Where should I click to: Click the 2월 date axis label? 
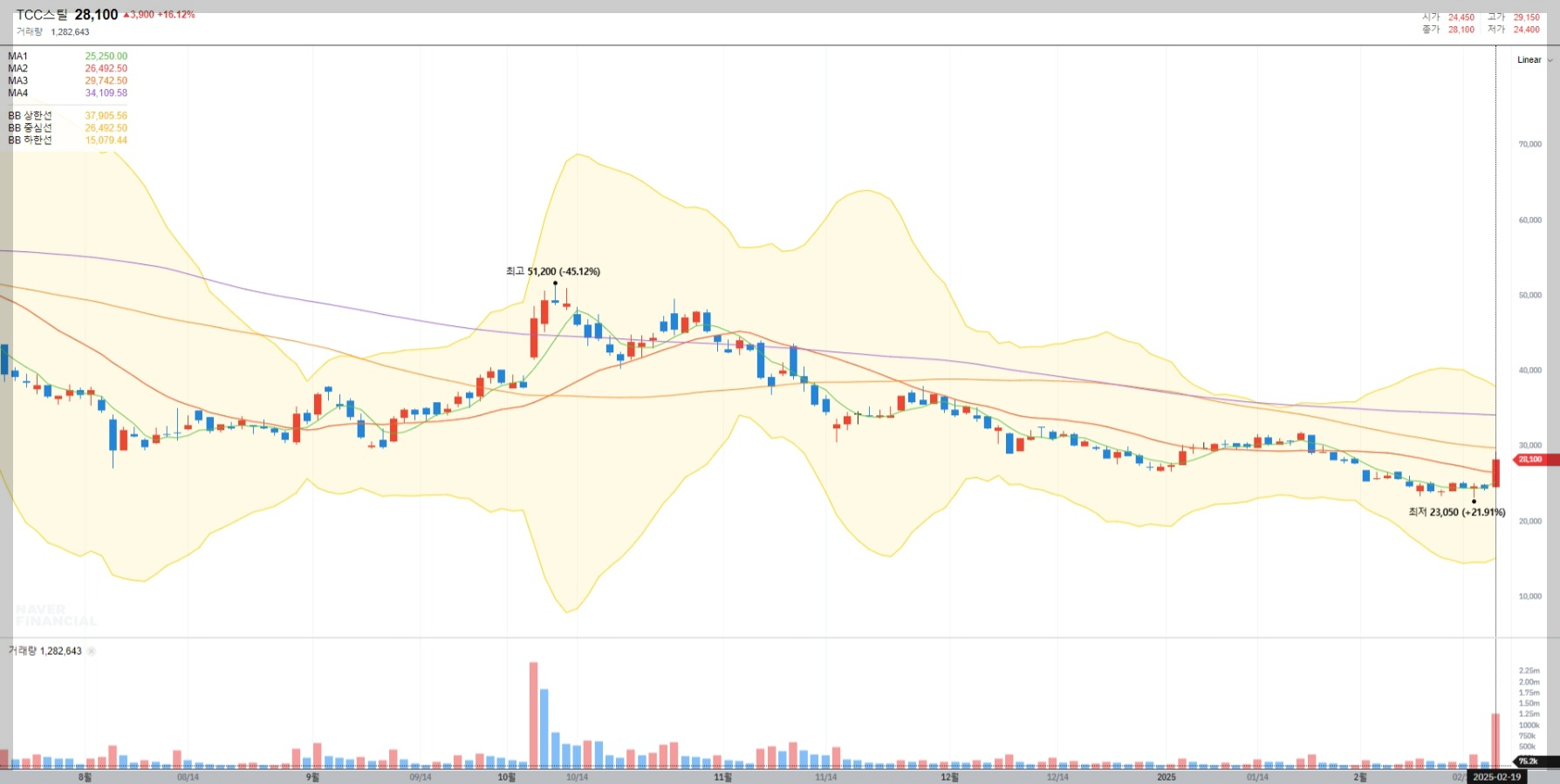1359,777
